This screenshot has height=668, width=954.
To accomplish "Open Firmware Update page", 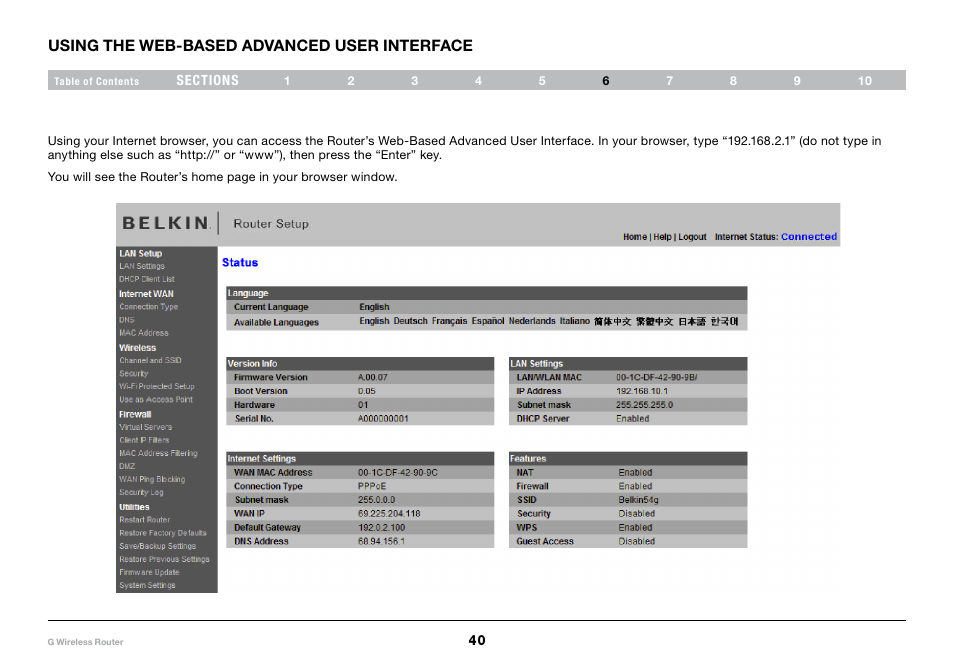I will [149, 572].
